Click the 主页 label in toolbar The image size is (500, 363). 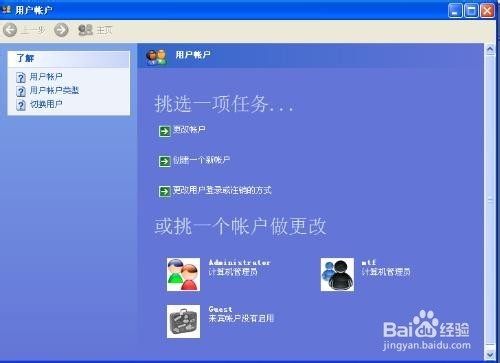point(104,30)
